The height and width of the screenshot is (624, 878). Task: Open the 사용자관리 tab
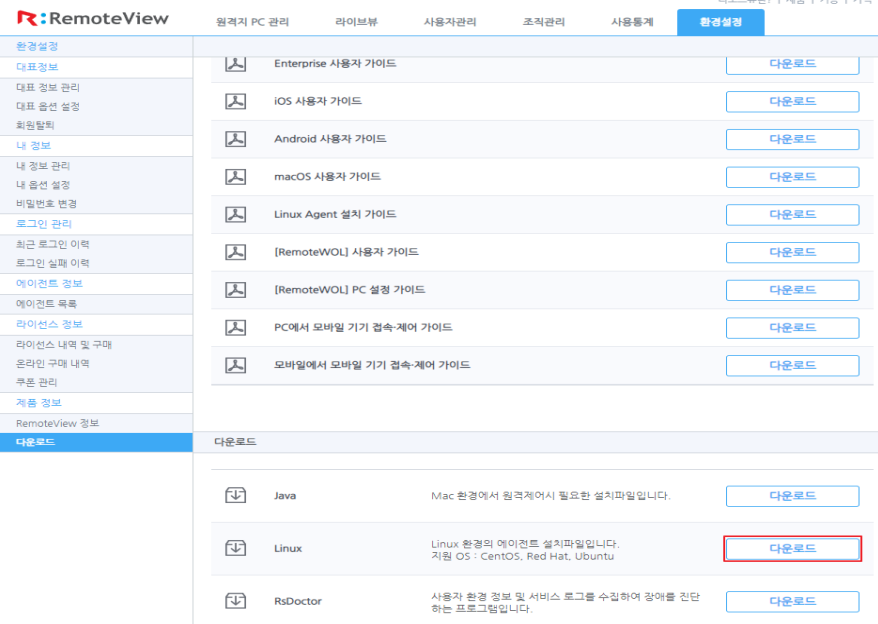pyautogui.click(x=450, y=22)
